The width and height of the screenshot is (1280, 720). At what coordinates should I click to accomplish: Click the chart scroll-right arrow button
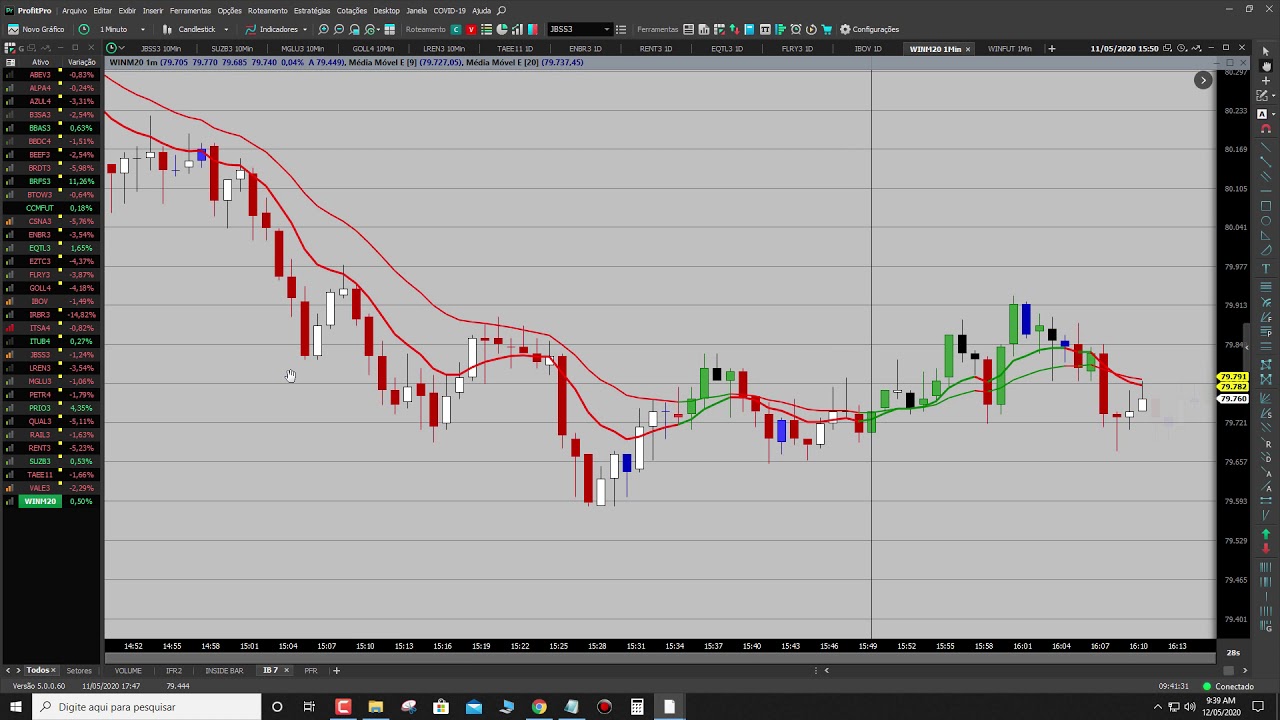coord(1203,80)
